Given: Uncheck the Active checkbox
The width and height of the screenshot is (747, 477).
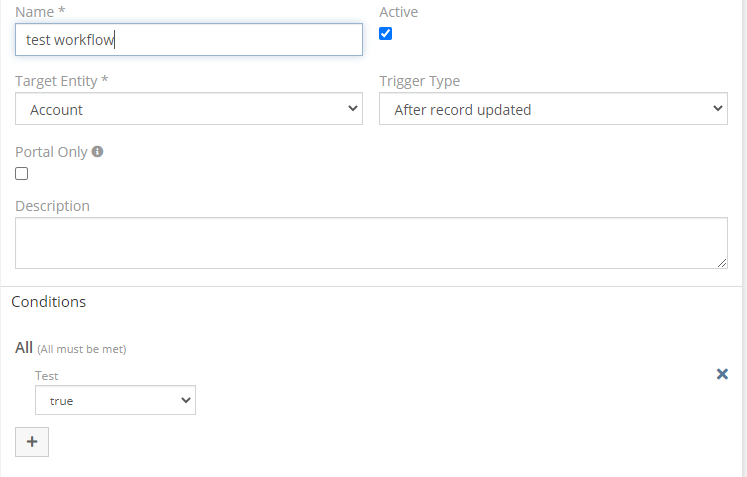Looking at the screenshot, I should pyautogui.click(x=386, y=34).
